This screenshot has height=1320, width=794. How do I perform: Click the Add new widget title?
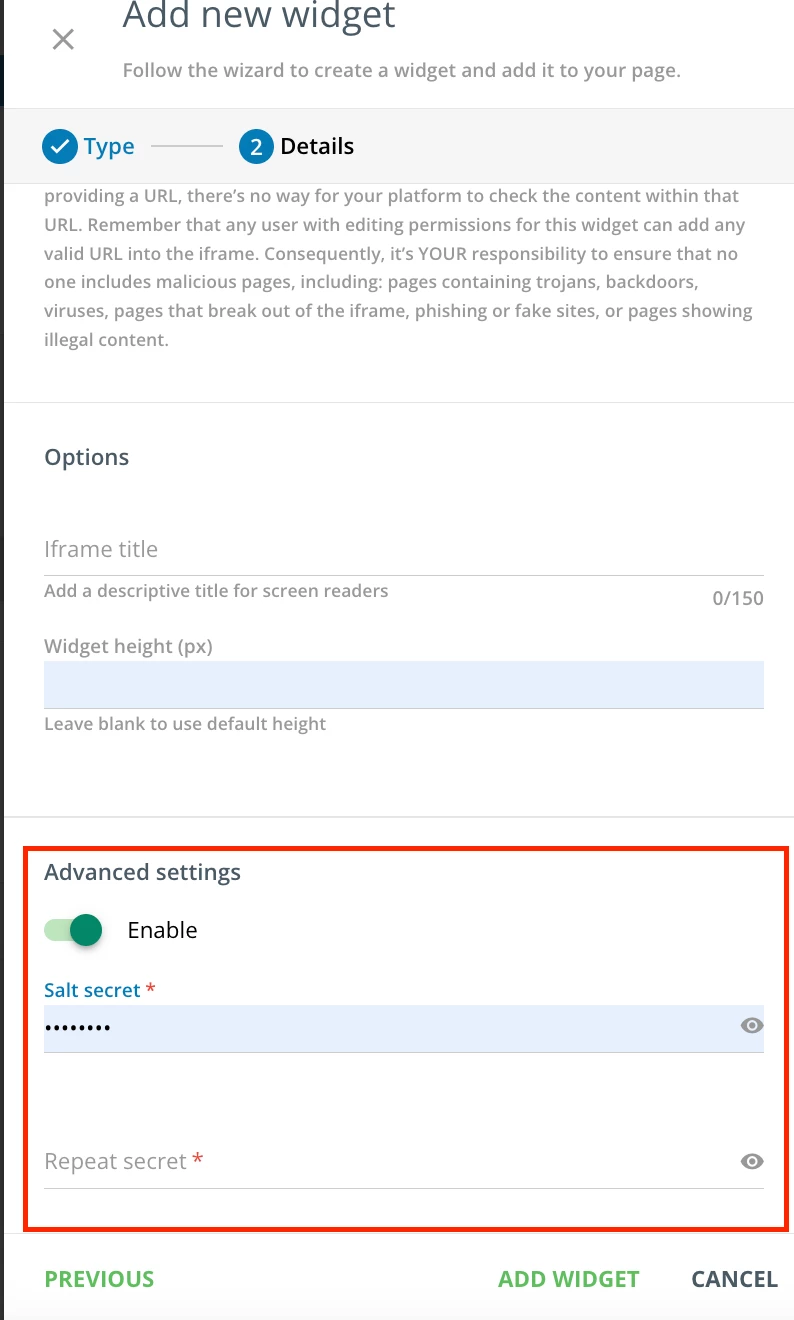(x=259, y=16)
